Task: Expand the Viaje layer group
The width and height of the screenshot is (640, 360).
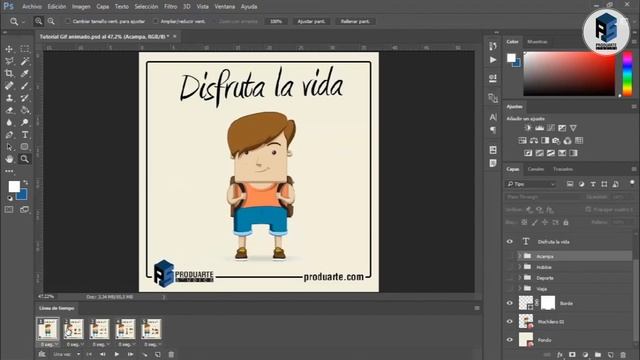Action: click(520, 289)
